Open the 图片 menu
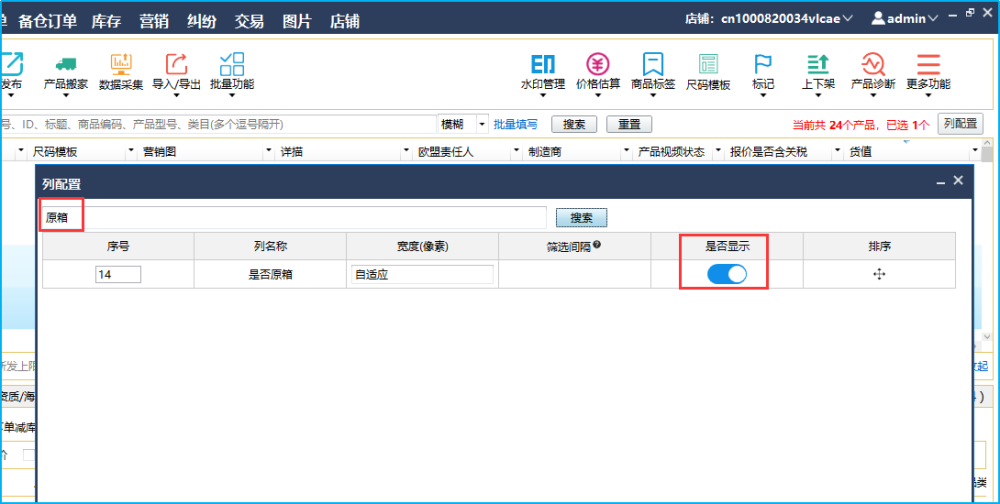The image size is (1000, 504). [297, 21]
